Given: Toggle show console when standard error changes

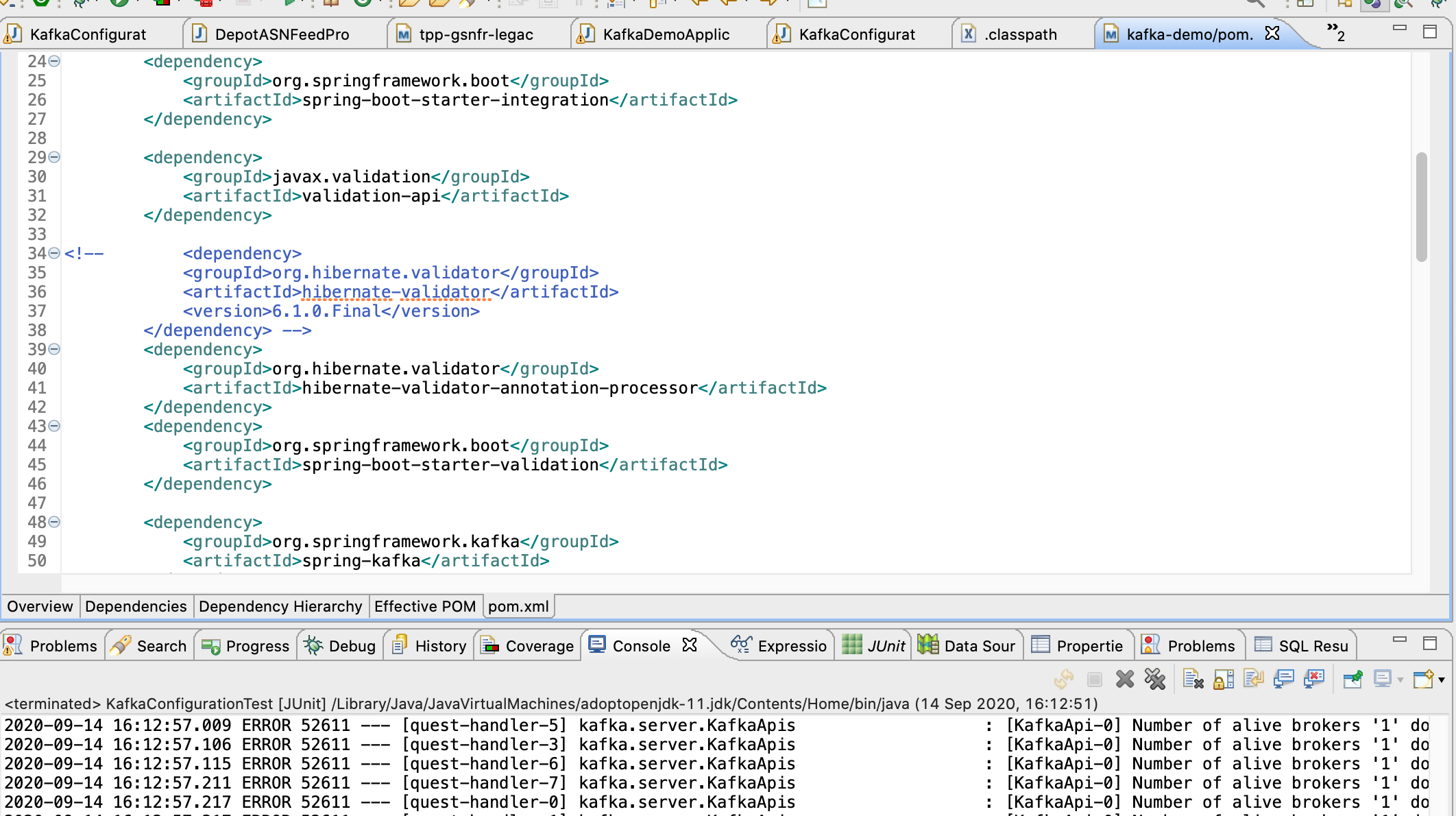Looking at the screenshot, I should coord(1314,680).
